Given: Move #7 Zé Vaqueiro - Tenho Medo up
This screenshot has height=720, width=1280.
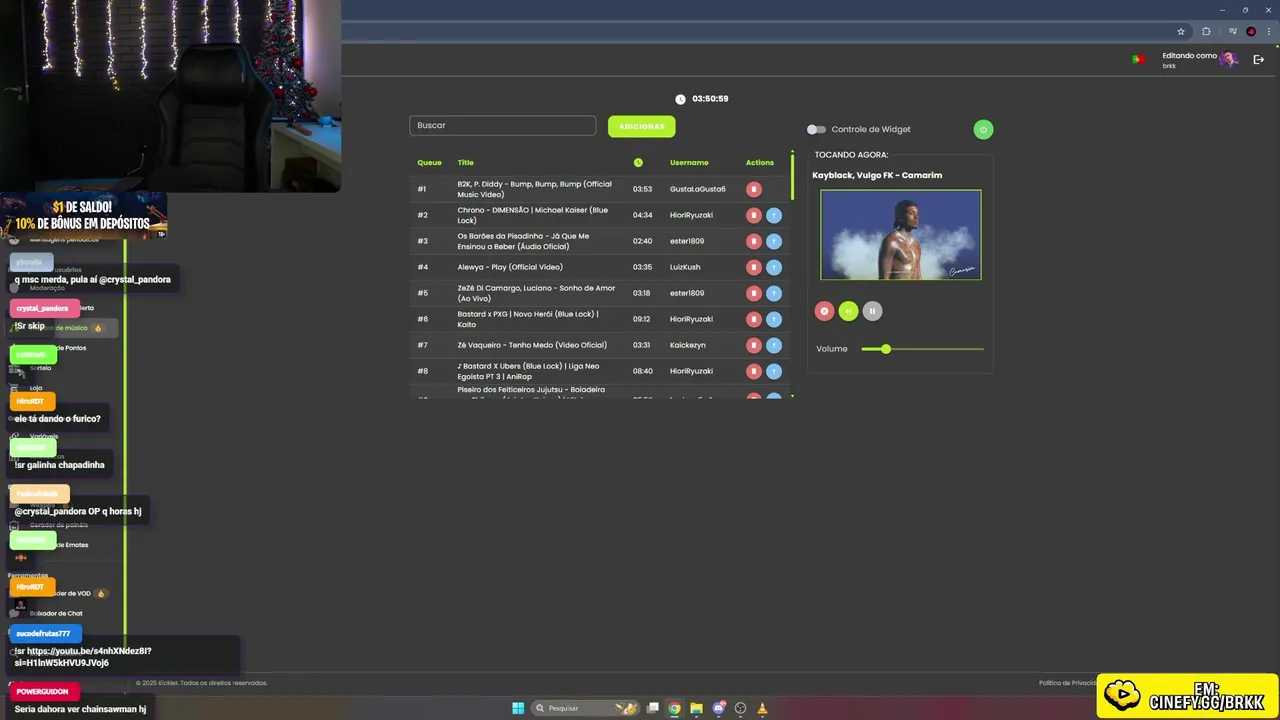Looking at the screenshot, I should 774,345.
